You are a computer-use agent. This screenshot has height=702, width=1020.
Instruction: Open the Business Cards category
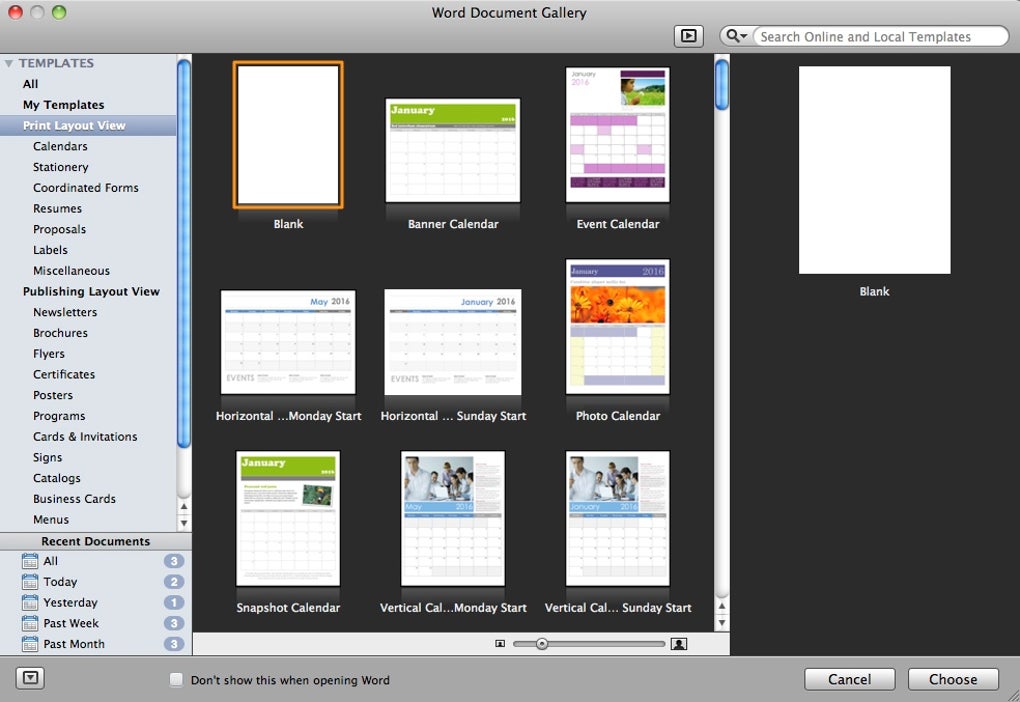pos(88,499)
